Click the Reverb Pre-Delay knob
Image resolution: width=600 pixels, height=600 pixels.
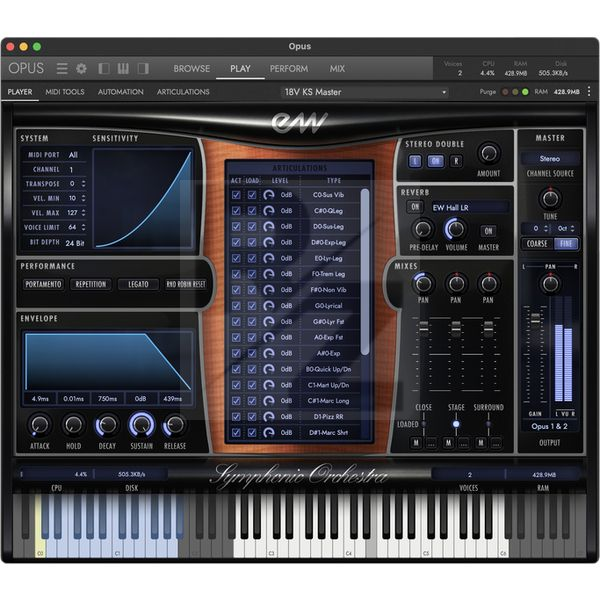click(x=423, y=229)
